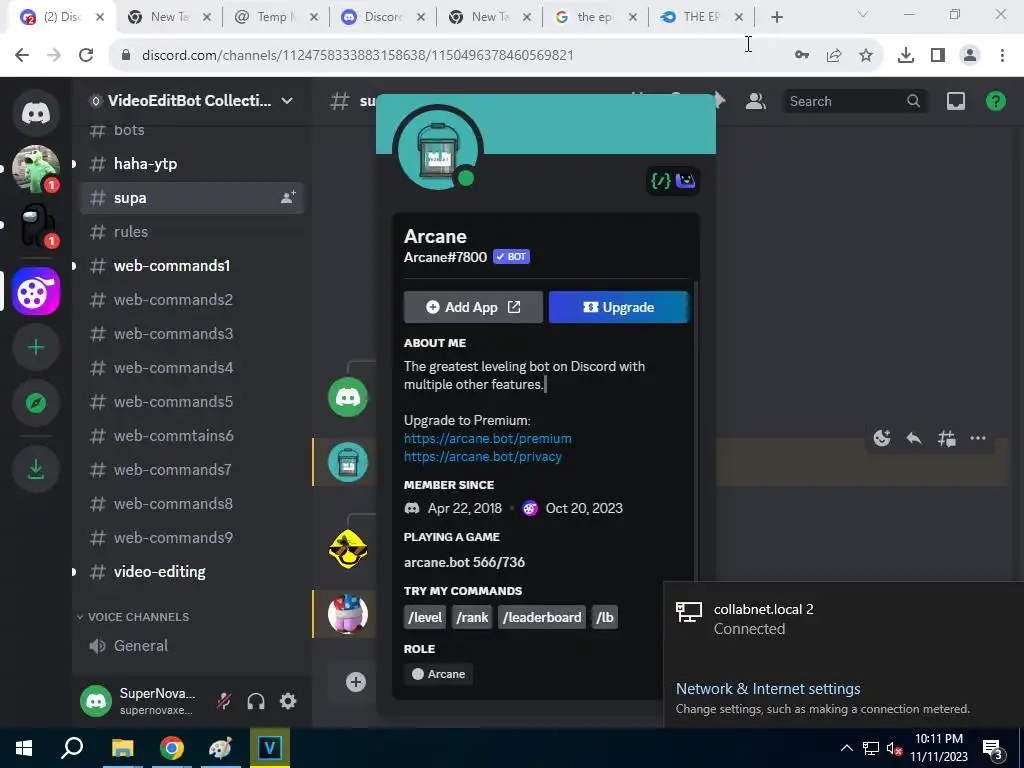
Task: Click the Add App button
Action: coord(473,307)
